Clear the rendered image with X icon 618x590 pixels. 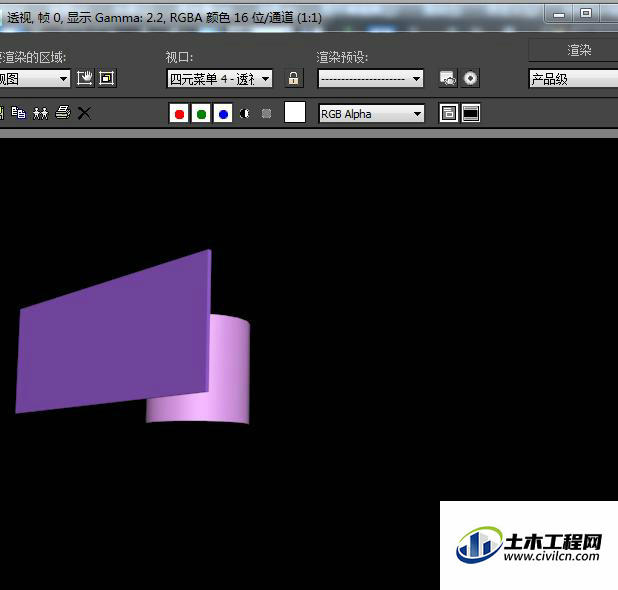pyautogui.click(x=84, y=113)
